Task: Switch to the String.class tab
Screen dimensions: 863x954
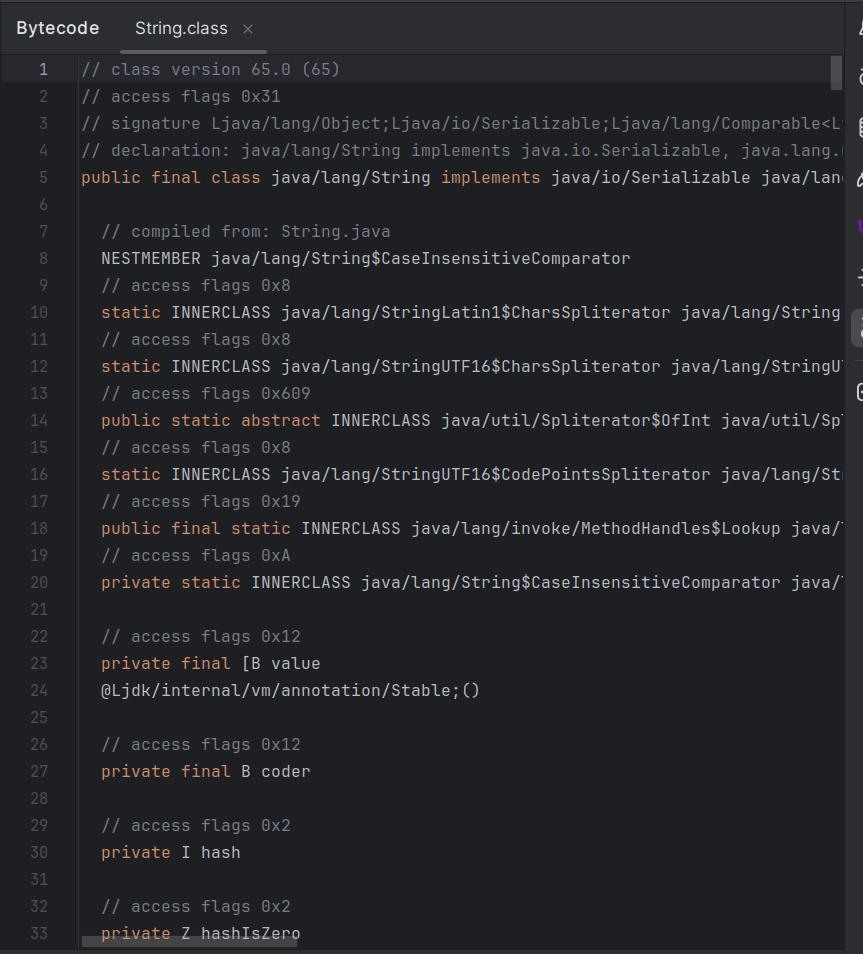Action: [181, 28]
